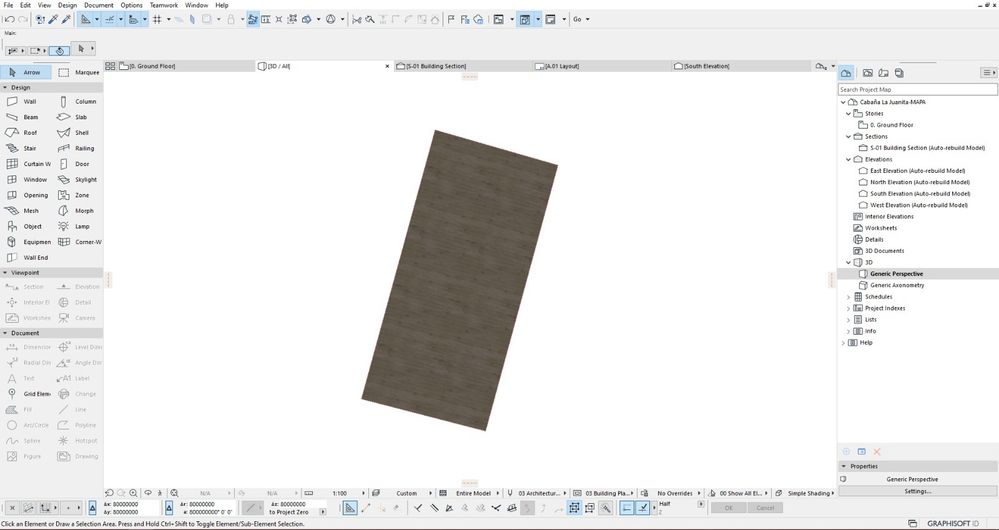Collapse the Design toolbox section
Image resolution: width=999 pixels, height=530 pixels.
click(x=5, y=87)
